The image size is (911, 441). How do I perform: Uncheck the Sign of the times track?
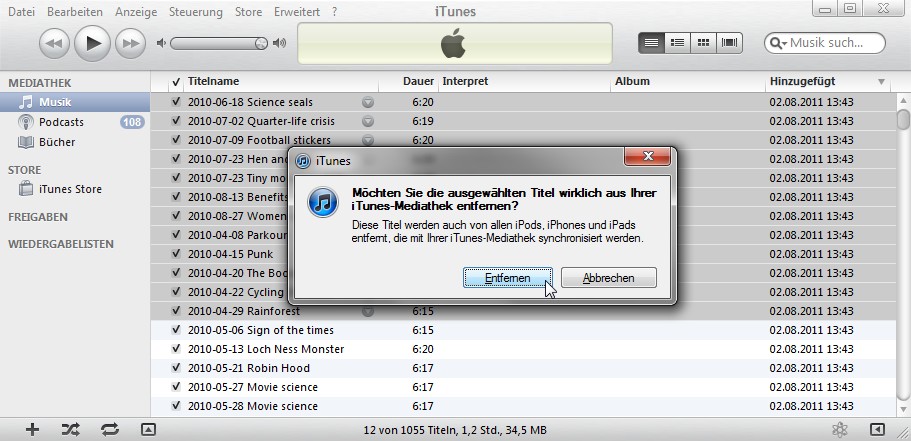[176, 330]
